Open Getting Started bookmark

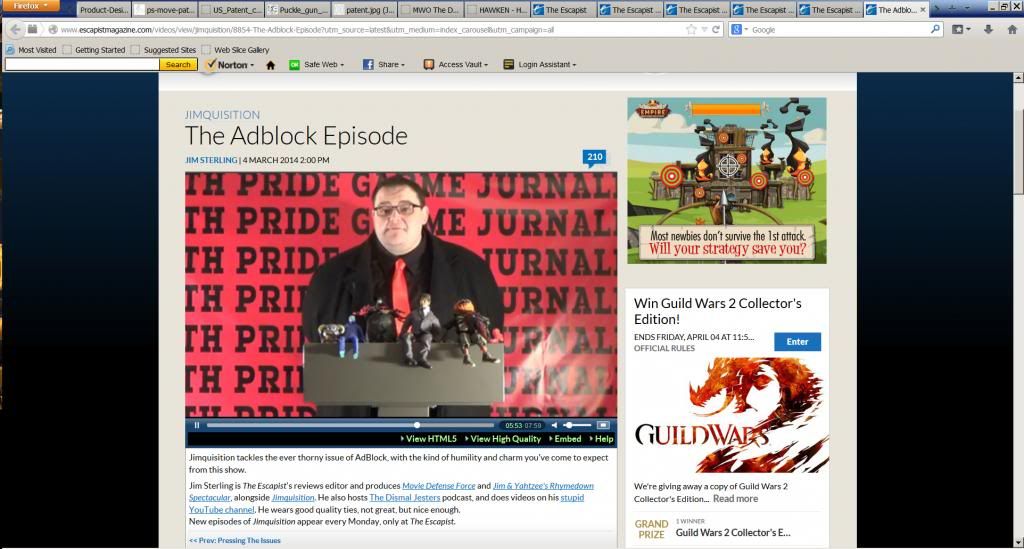[94, 50]
